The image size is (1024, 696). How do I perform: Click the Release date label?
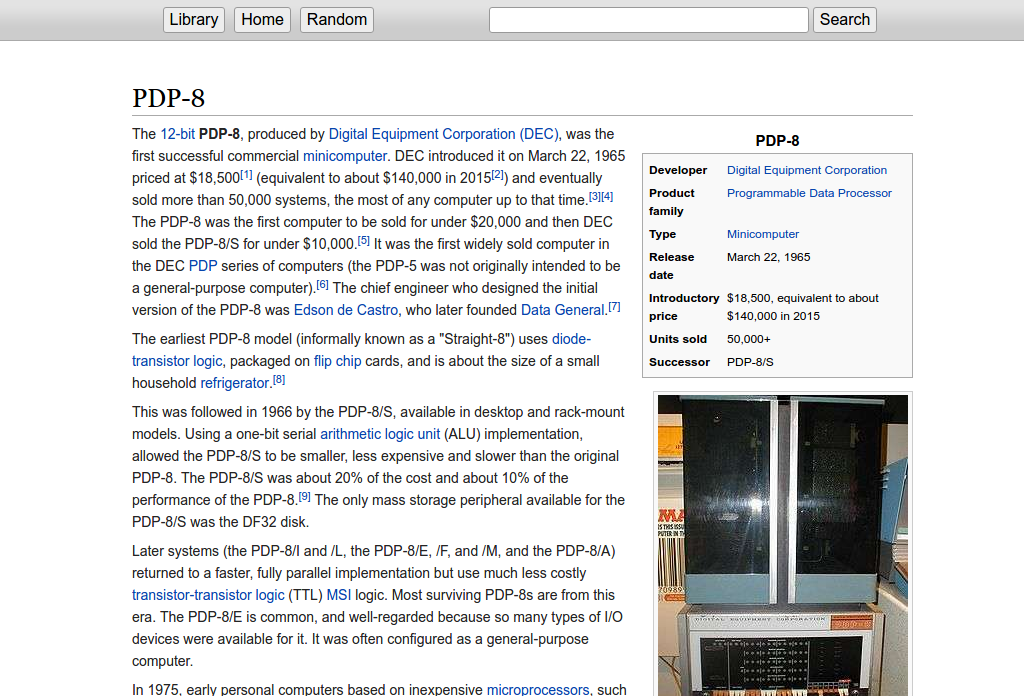click(671, 266)
